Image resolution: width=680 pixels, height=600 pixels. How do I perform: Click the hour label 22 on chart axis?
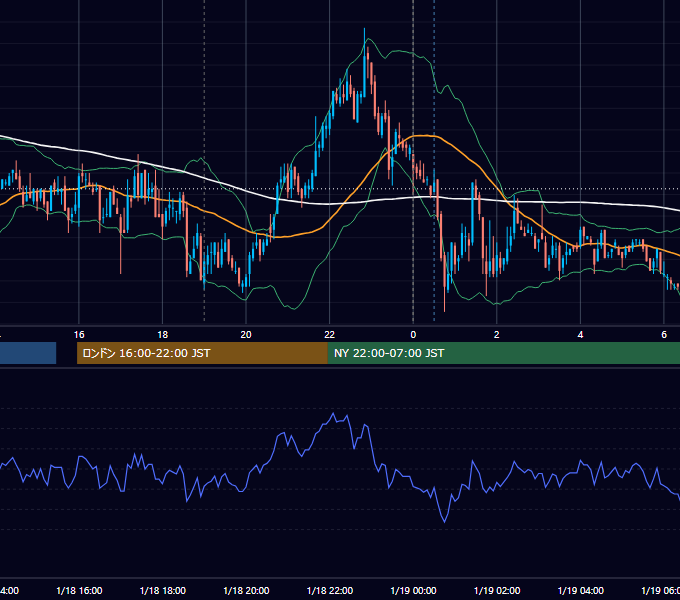coord(330,335)
